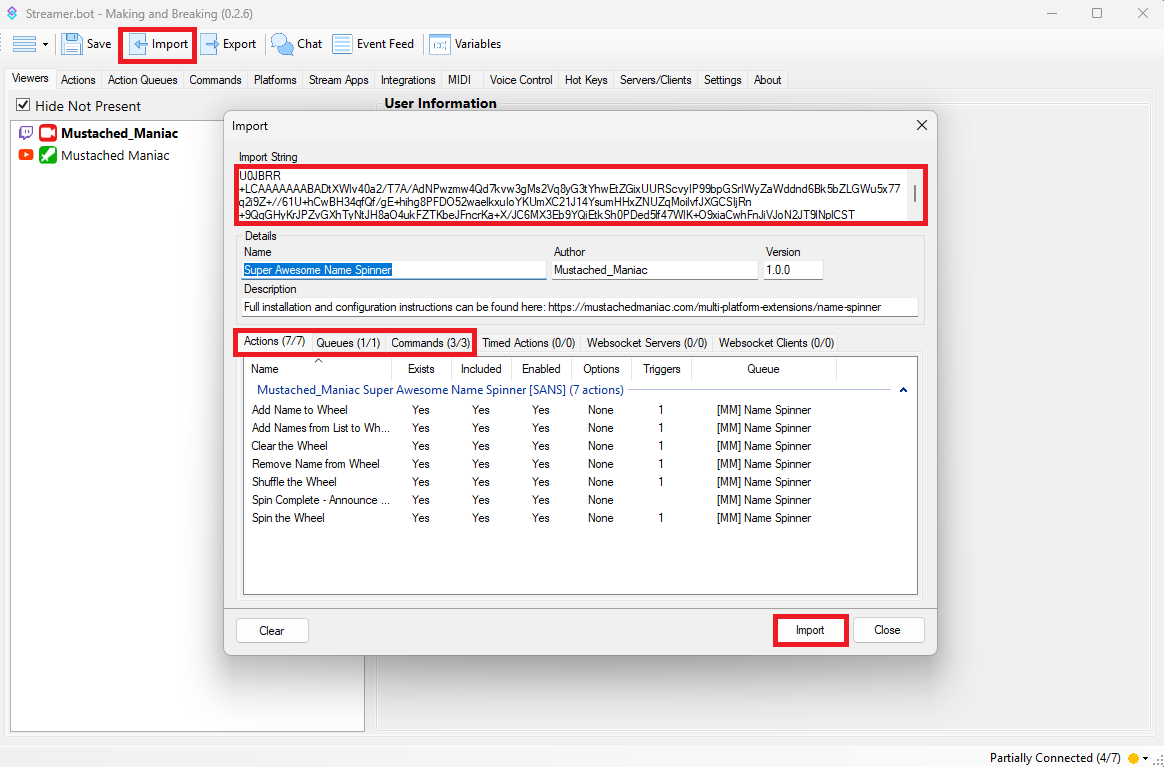Switch to the Commands (3/3) tab

point(430,343)
